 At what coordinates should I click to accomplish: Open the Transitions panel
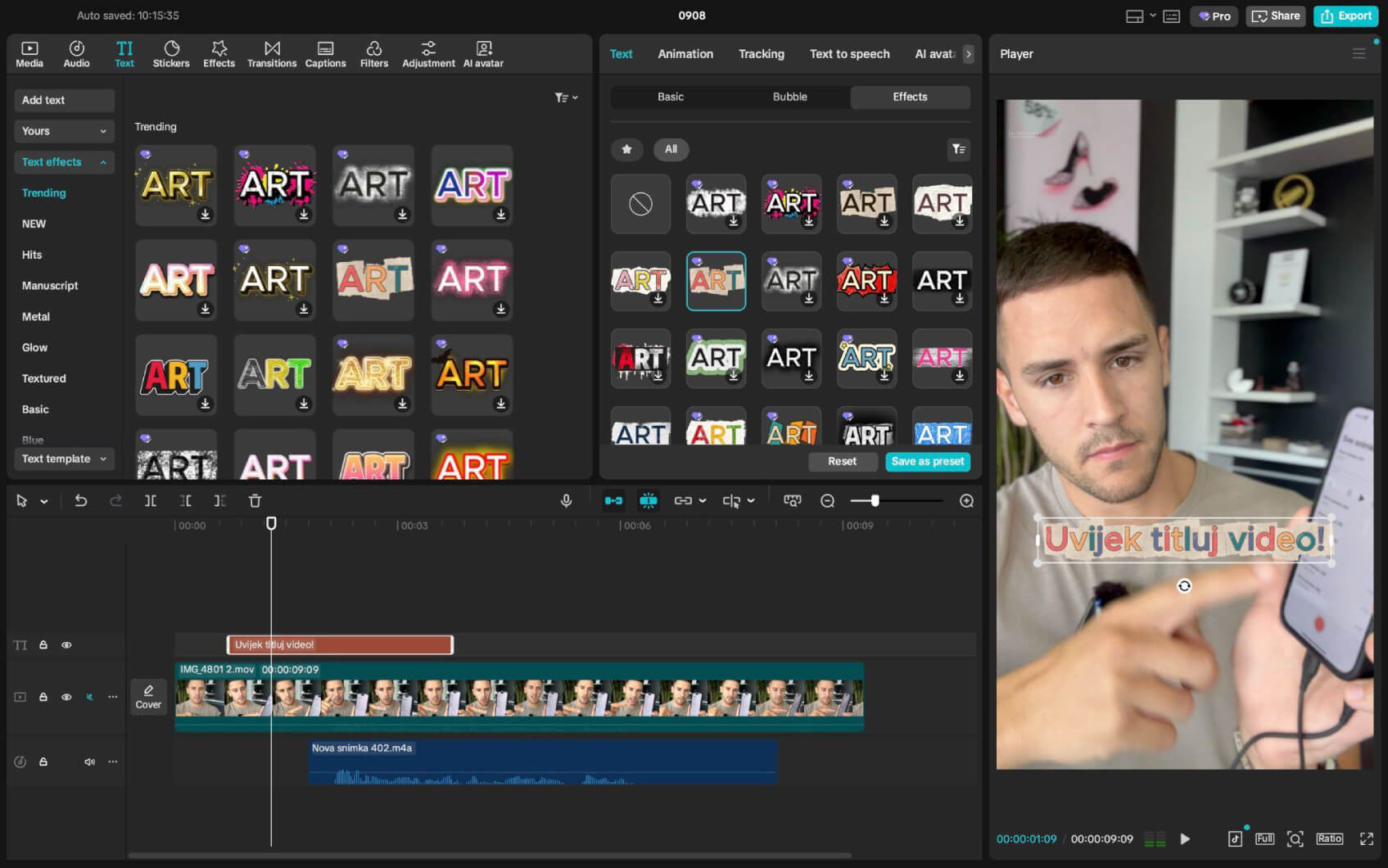click(272, 54)
